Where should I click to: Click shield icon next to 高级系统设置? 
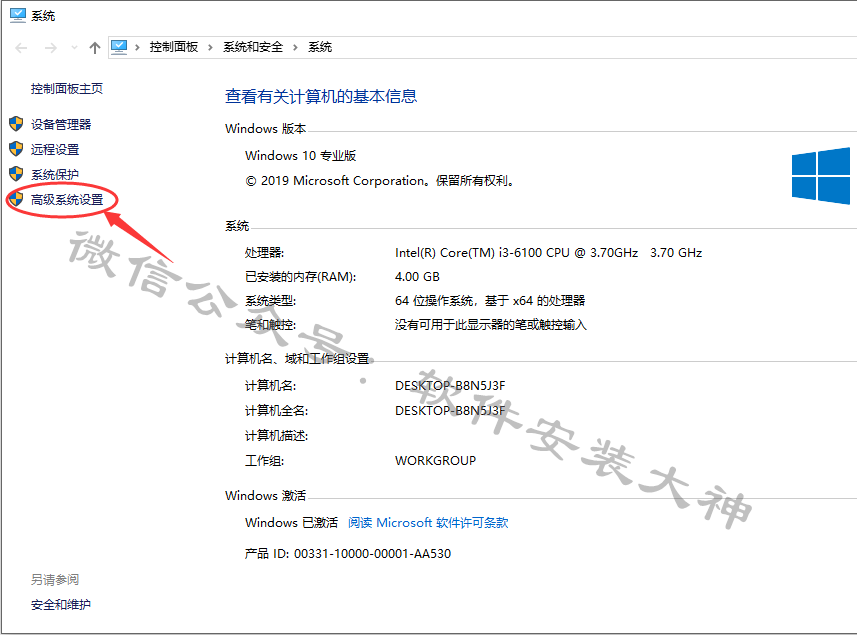(x=16, y=199)
